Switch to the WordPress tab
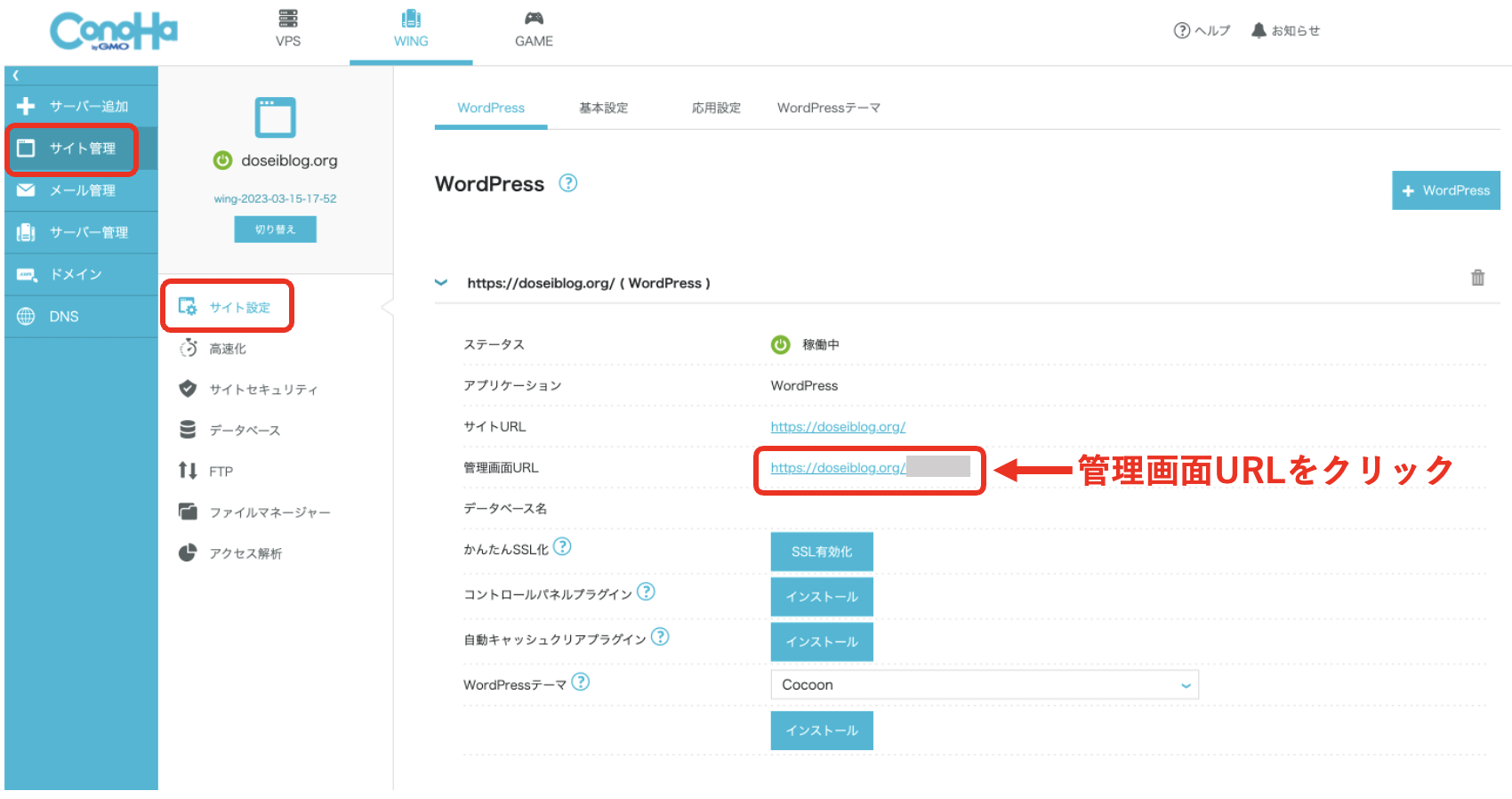This screenshot has height=799, width=1512. (x=491, y=108)
